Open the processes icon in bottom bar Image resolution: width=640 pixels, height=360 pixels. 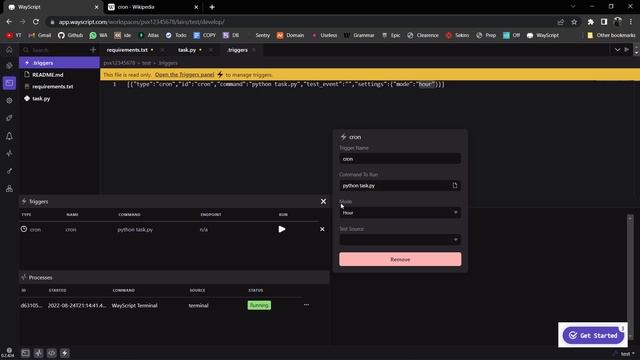pos(38,353)
